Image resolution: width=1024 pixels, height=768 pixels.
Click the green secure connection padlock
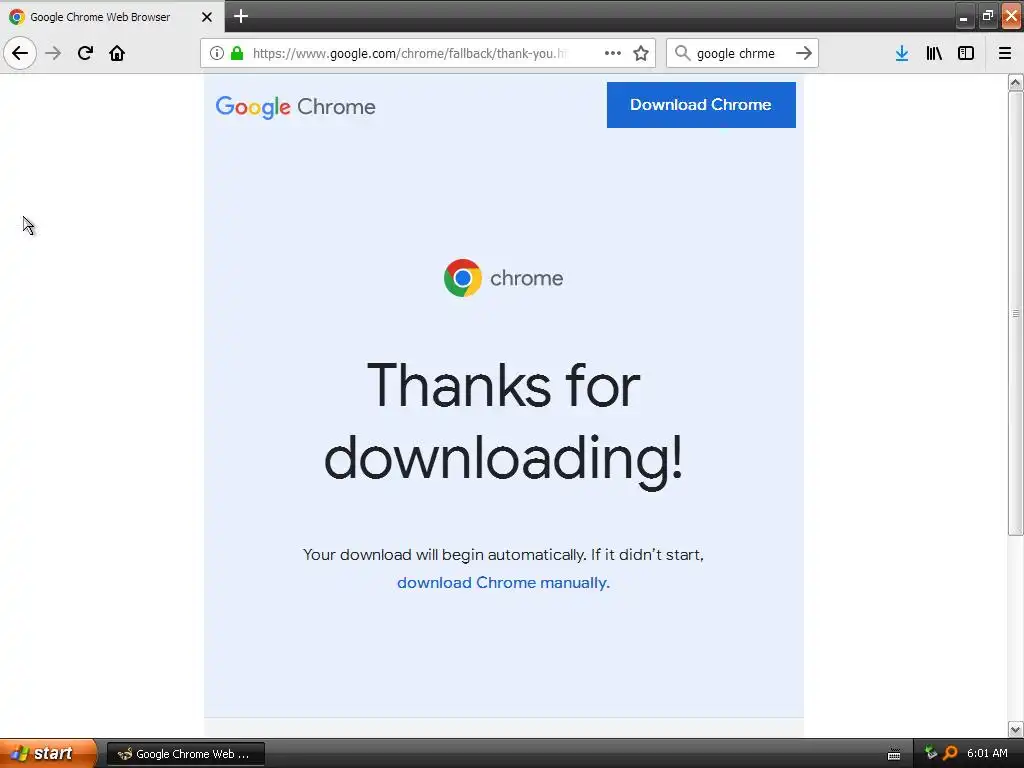tap(237, 53)
